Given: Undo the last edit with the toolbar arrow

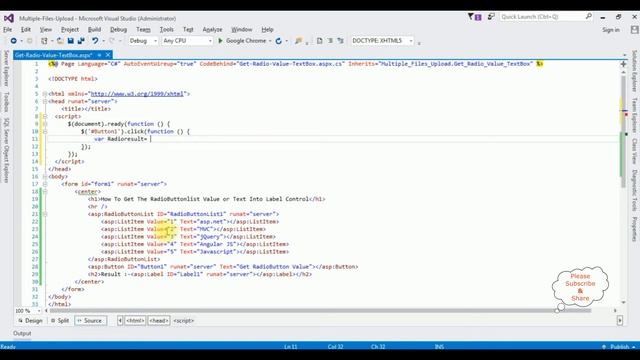Looking at the screenshot, I should click(x=95, y=41).
